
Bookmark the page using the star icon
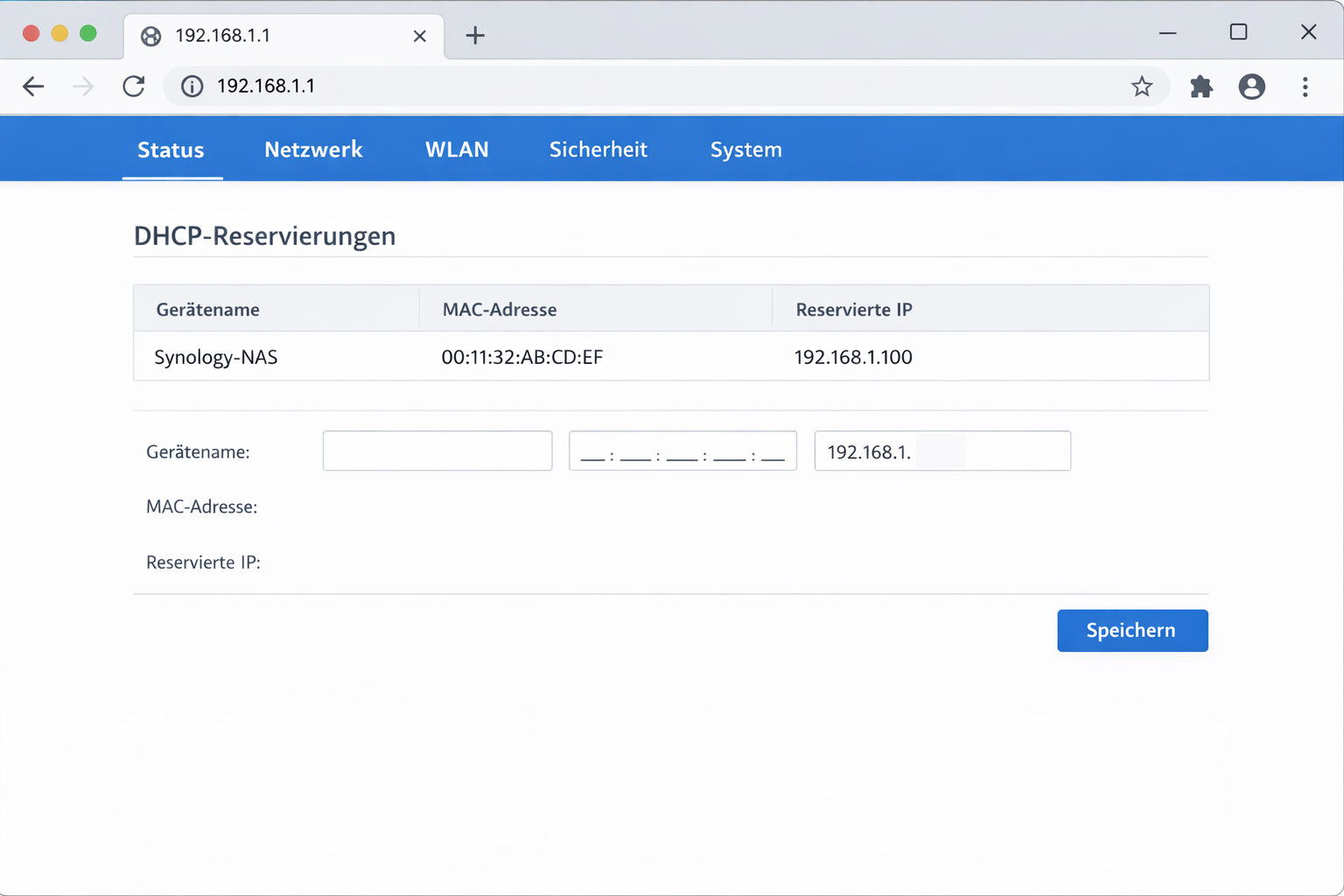coord(1141,86)
